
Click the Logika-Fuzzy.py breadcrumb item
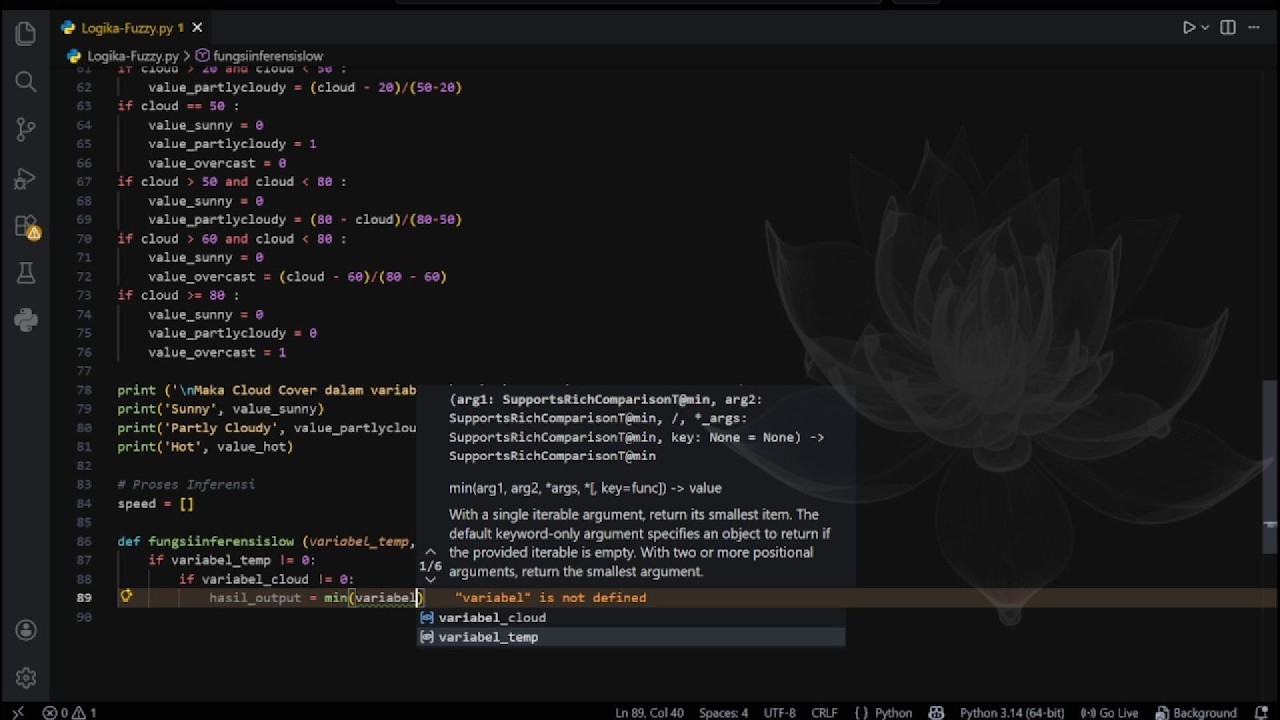[x=125, y=56]
